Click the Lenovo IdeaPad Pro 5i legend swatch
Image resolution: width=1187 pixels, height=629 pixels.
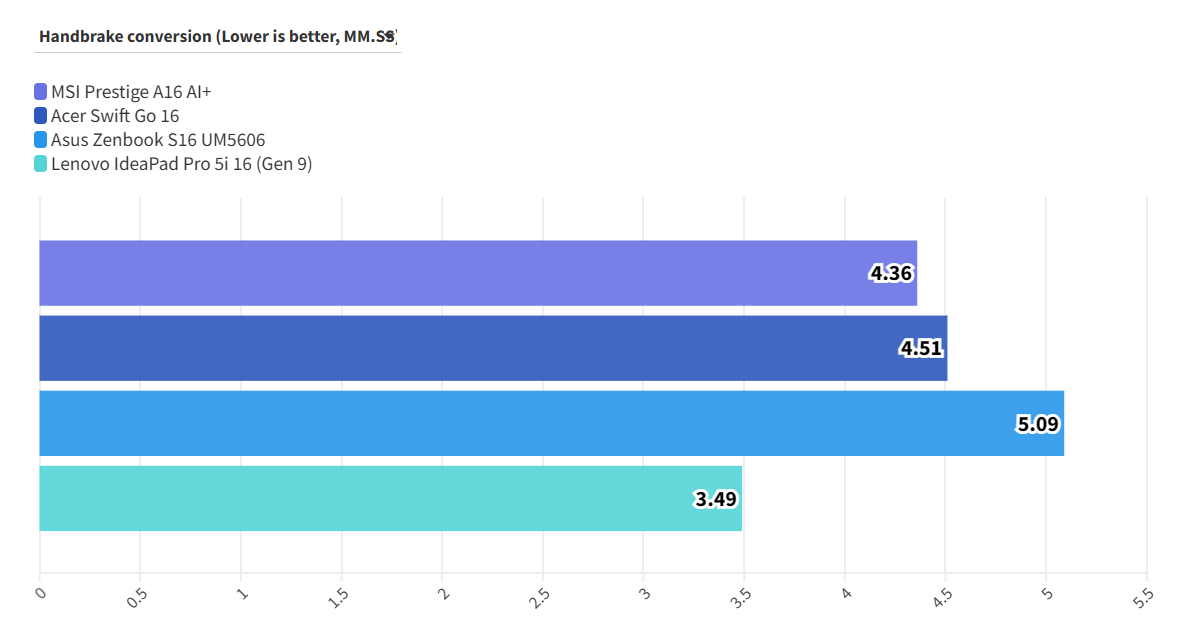tap(41, 164)
